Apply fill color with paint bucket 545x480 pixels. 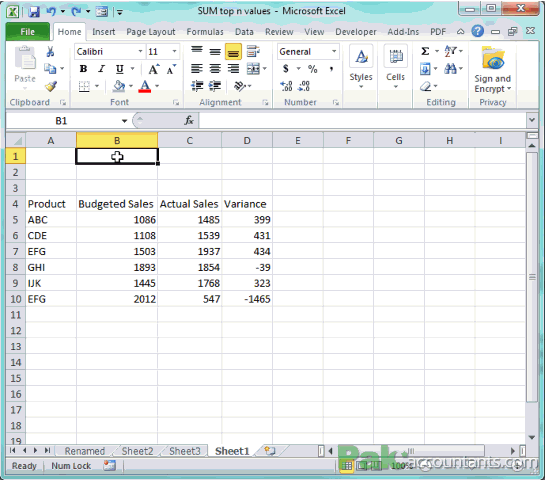(x=119, y=86)
